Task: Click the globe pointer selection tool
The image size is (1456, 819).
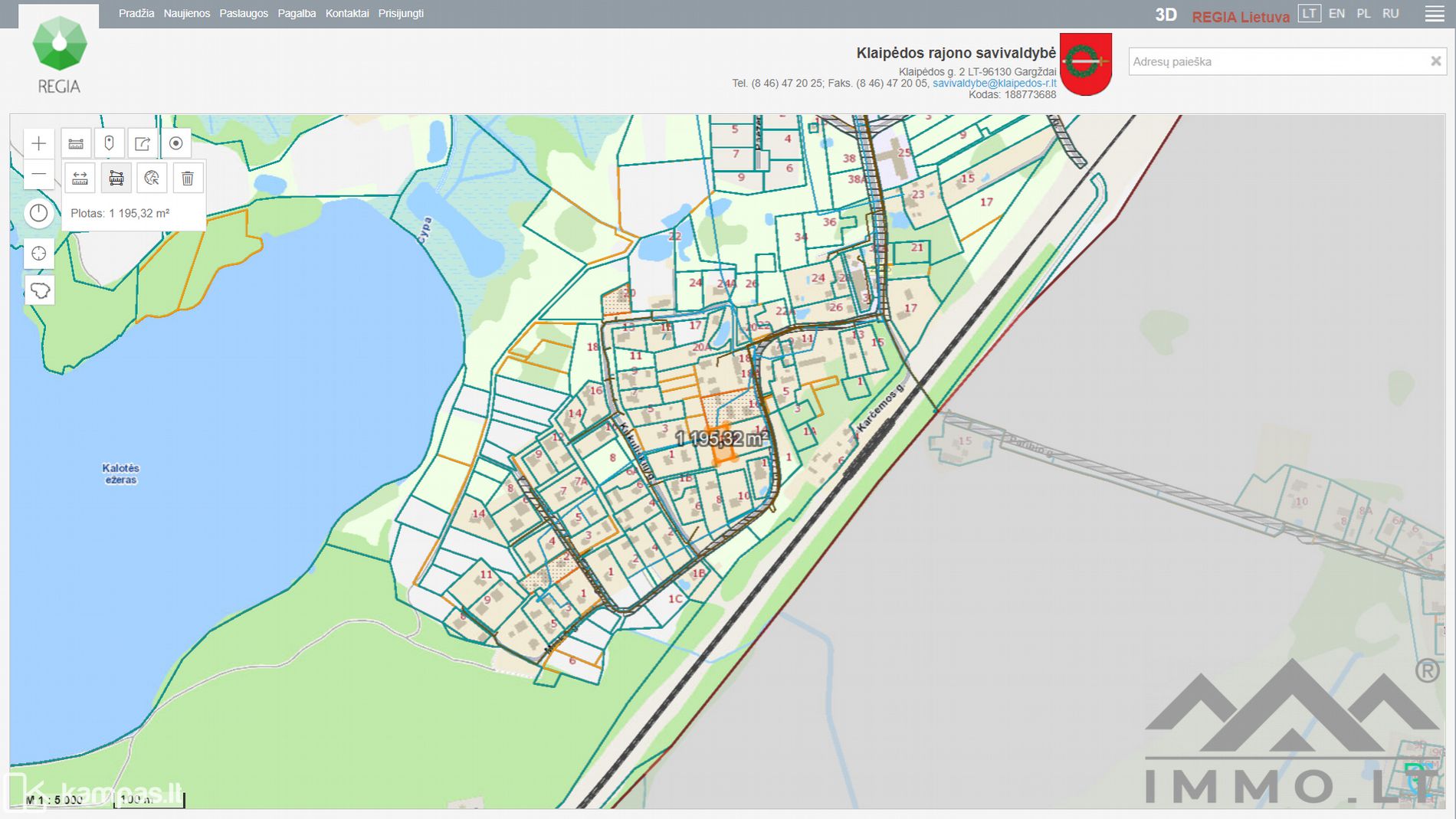Action: [x=152, y=179]
